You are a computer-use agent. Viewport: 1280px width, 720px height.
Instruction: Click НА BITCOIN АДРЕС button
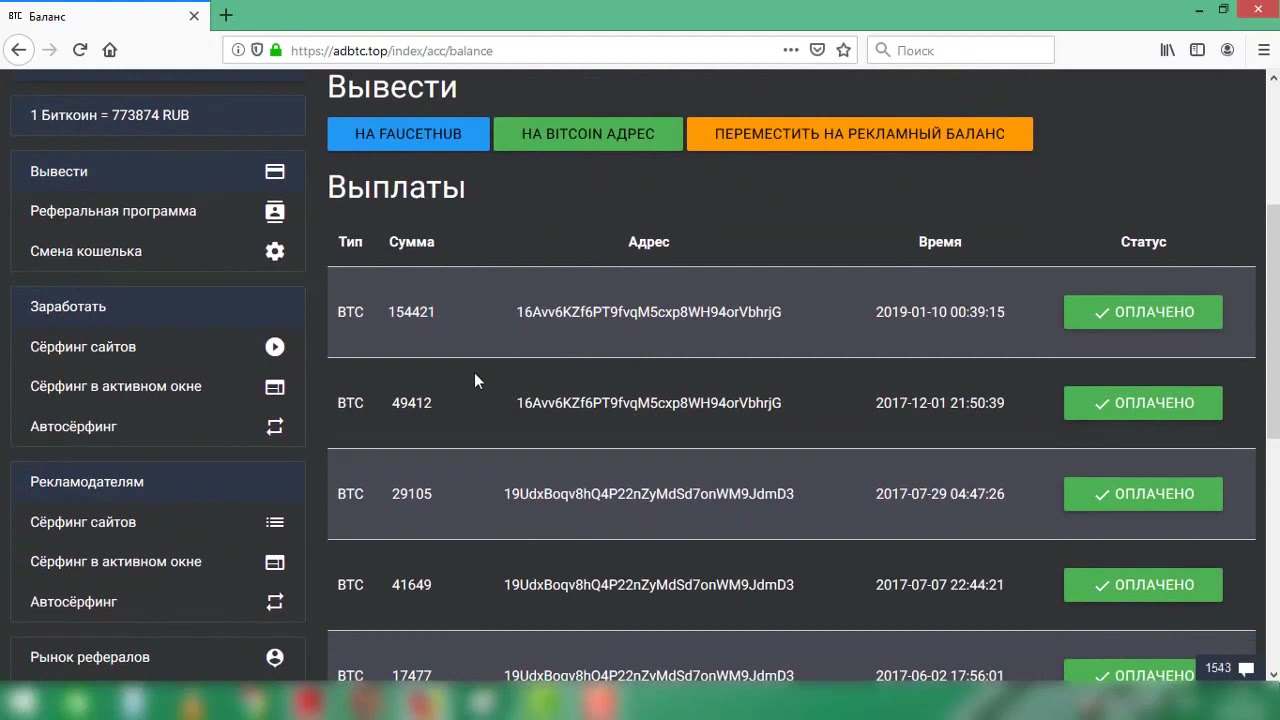pyautogui.click(x=588, y=134)
